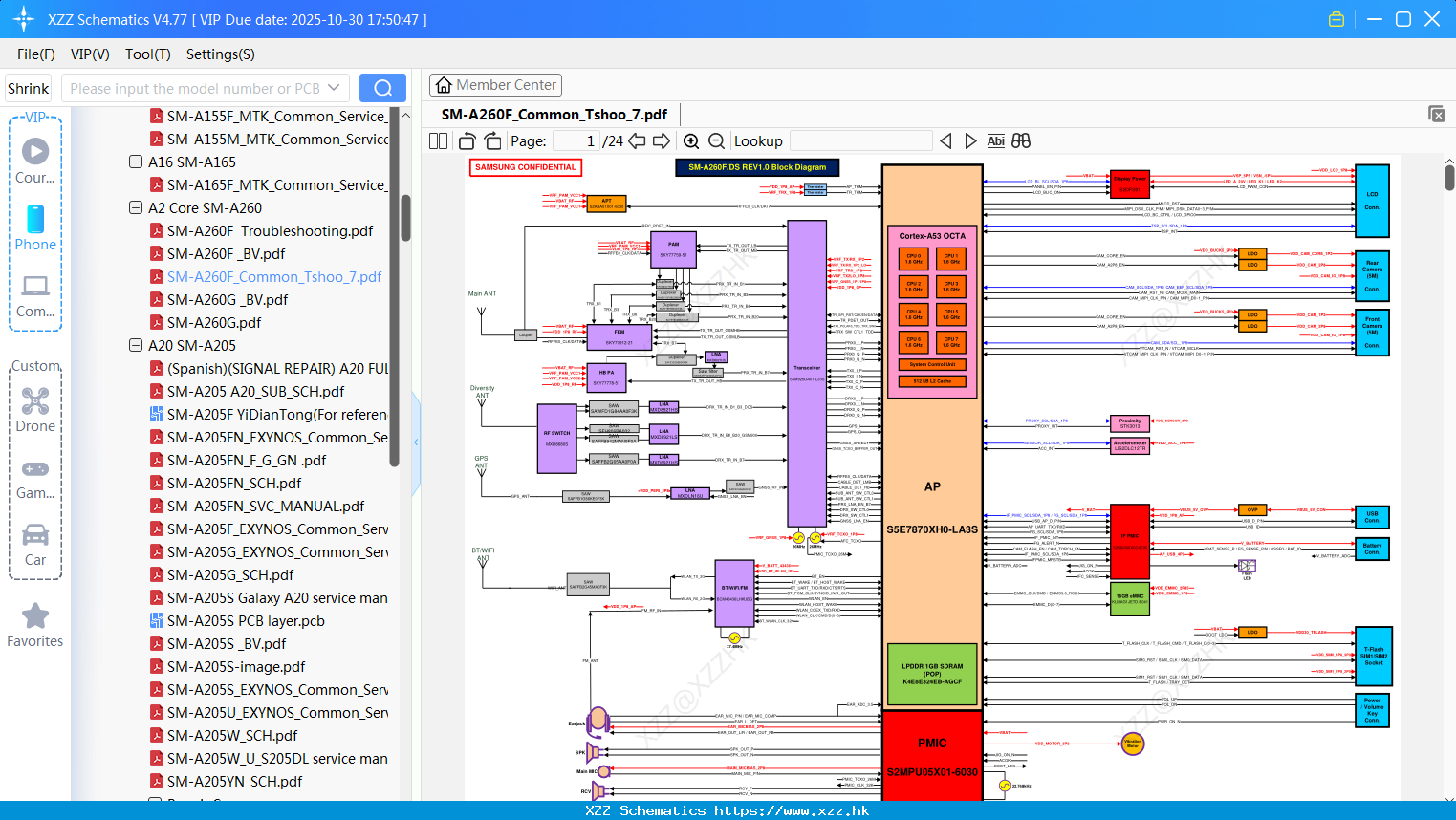Zoom in on the schematic
Screen dimensions: 1456x820
tap(691, 141)
